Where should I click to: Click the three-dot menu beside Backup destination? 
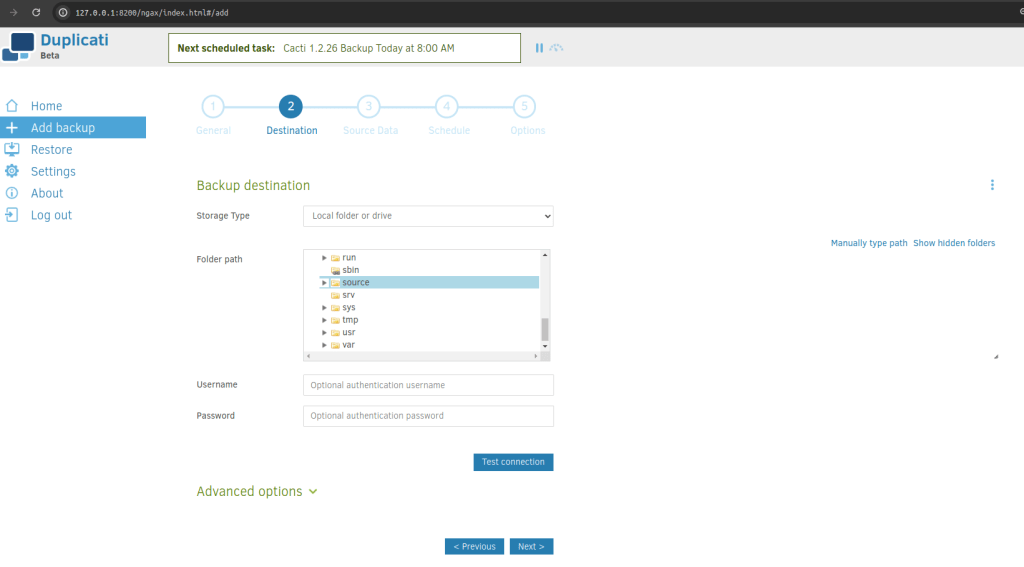tap(992, 185)
